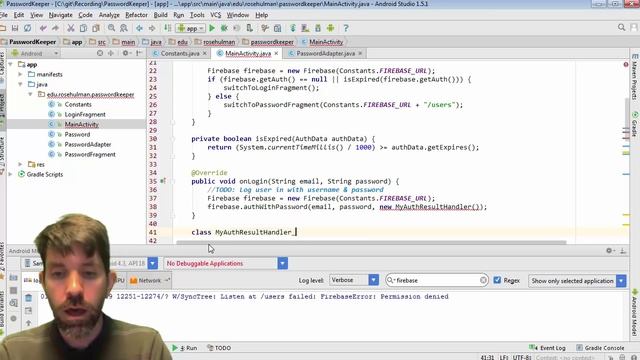This screenshot has height=360, width=640.
Task: Open LoginFragment class in project tree
Action: click(85, 114)
